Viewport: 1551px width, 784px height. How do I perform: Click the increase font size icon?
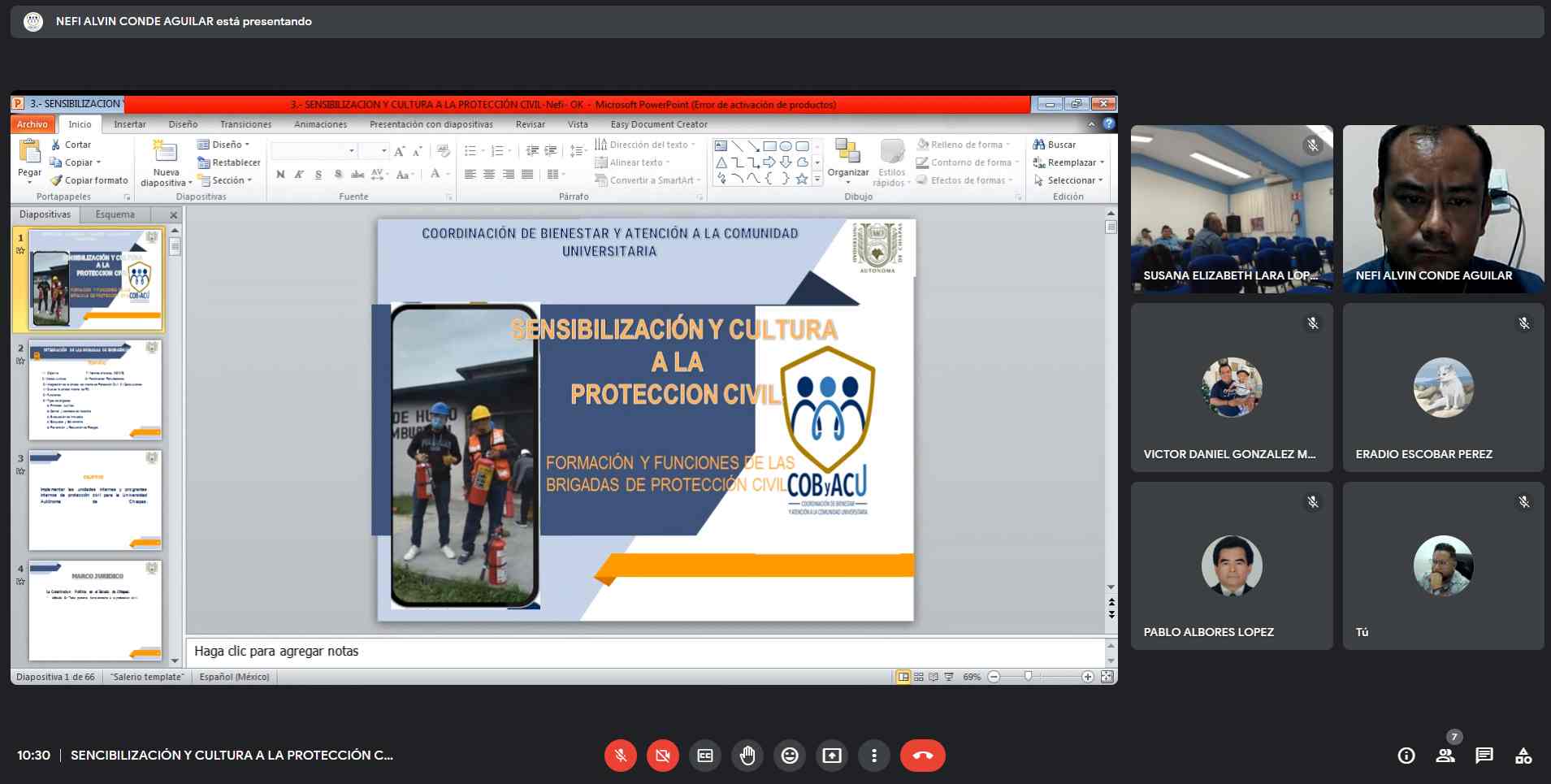point(399,151)
